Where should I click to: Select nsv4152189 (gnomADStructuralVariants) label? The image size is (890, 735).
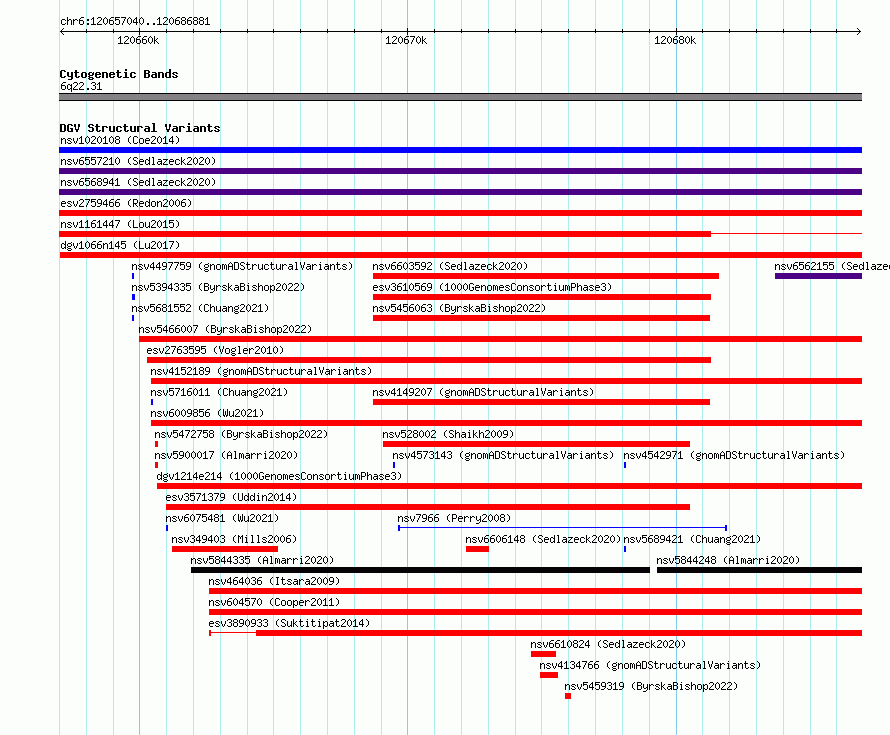click(261, 371)
